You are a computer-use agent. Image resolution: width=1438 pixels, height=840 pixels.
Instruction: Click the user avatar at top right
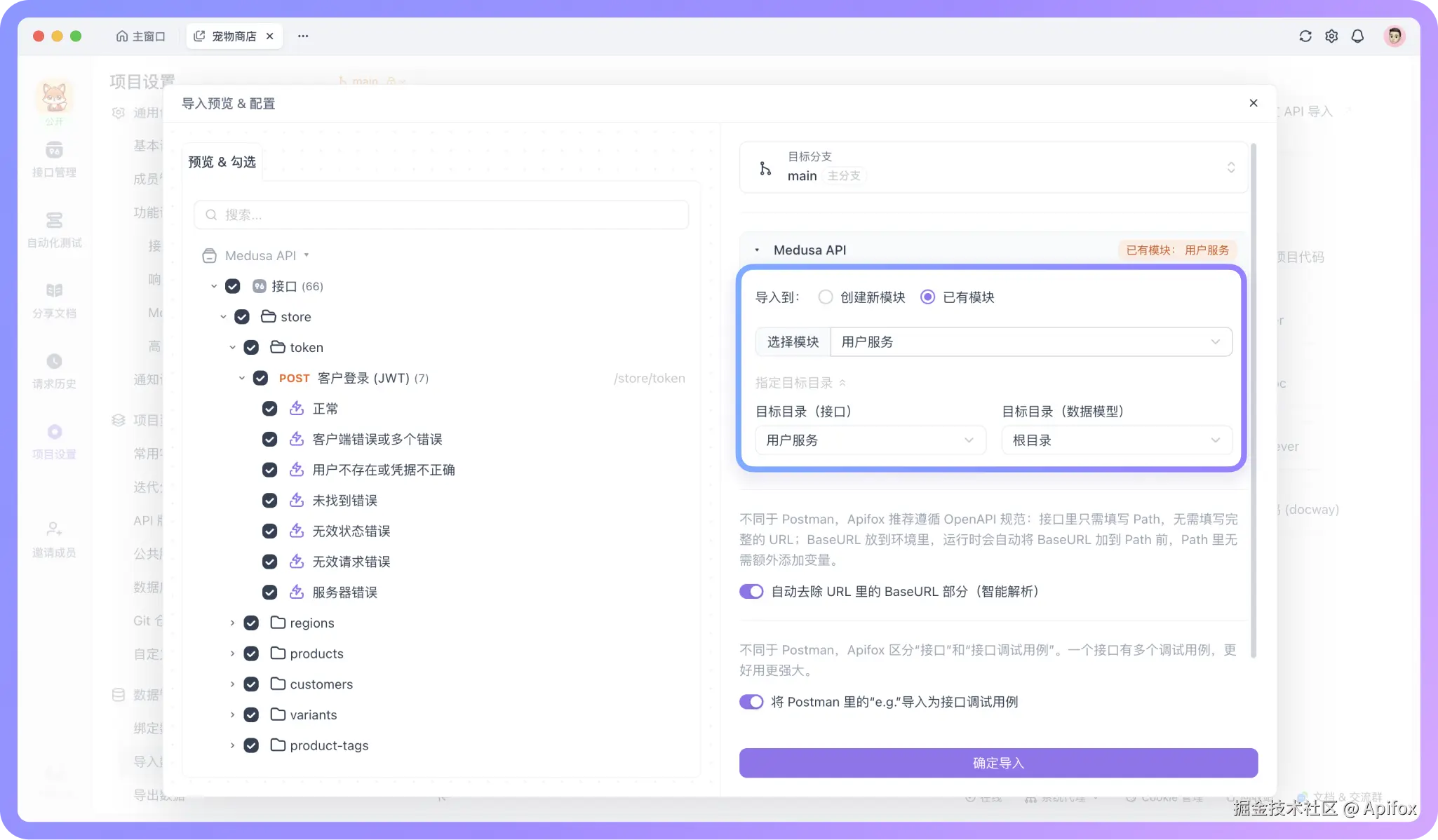[x=1394, y=36]
